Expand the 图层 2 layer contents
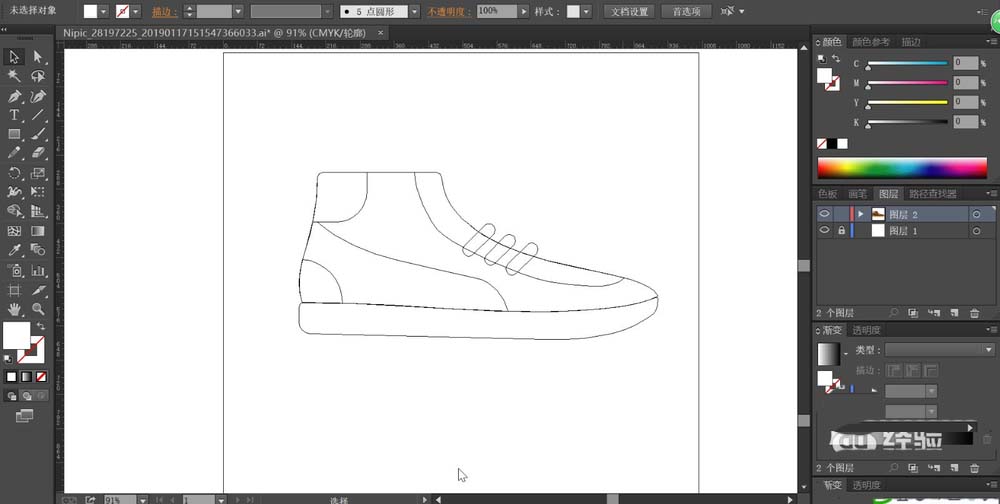The image size is (1000, 504). click(x=862, y=214)
